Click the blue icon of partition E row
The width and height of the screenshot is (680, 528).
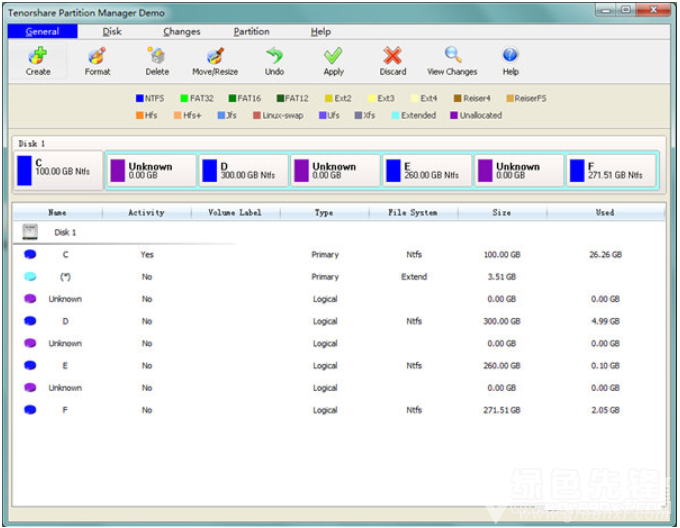tap(30, 365)
